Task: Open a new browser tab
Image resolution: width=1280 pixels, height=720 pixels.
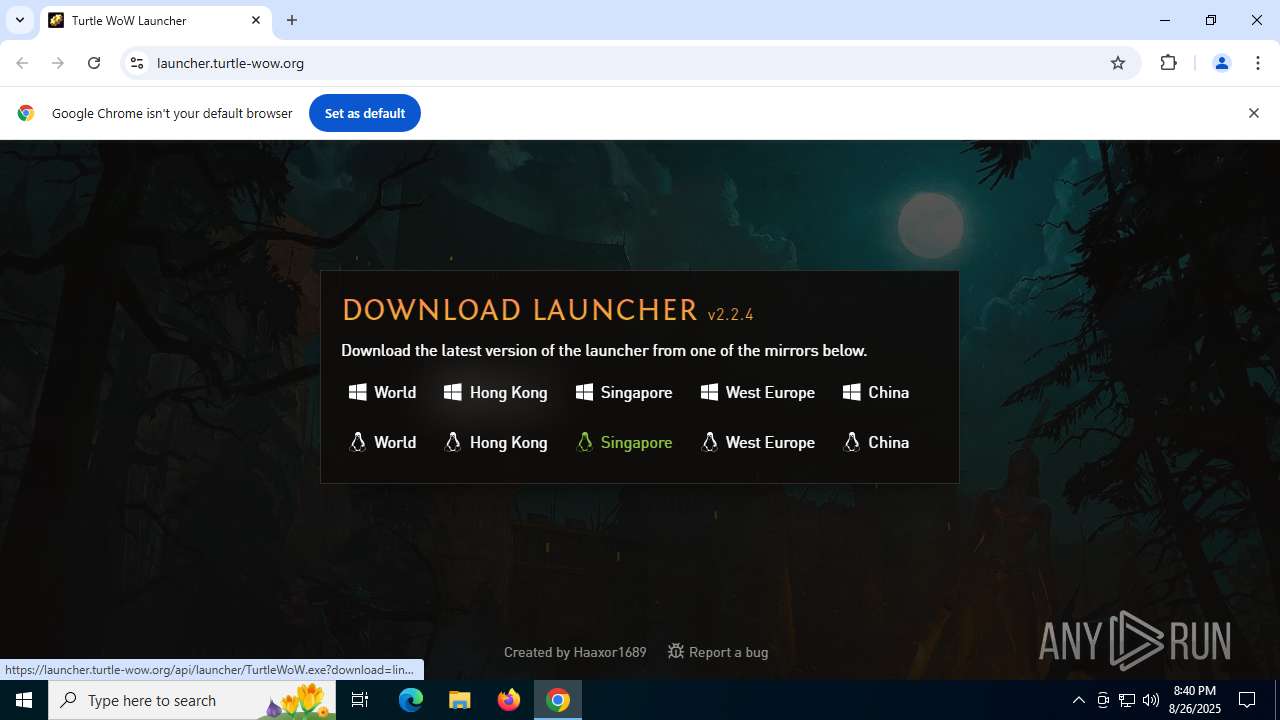Action: tap(292, 20)
